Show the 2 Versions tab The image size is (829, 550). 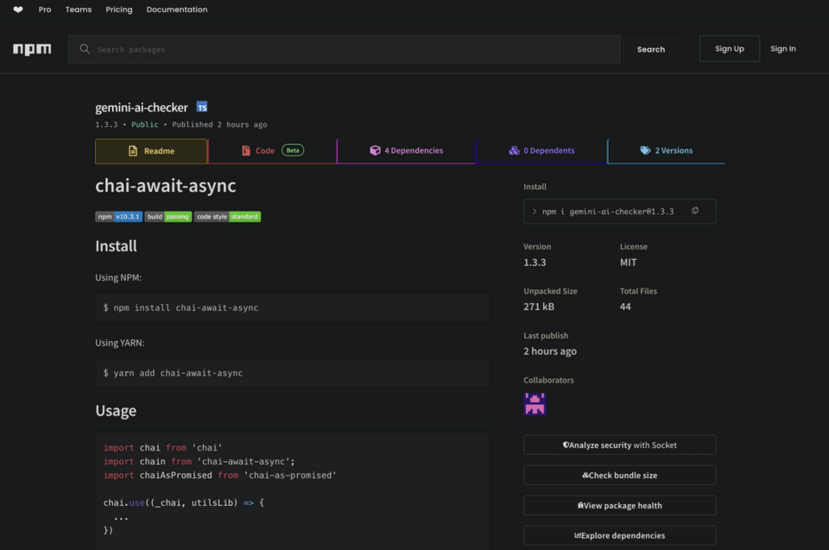[x=666, y=151]
